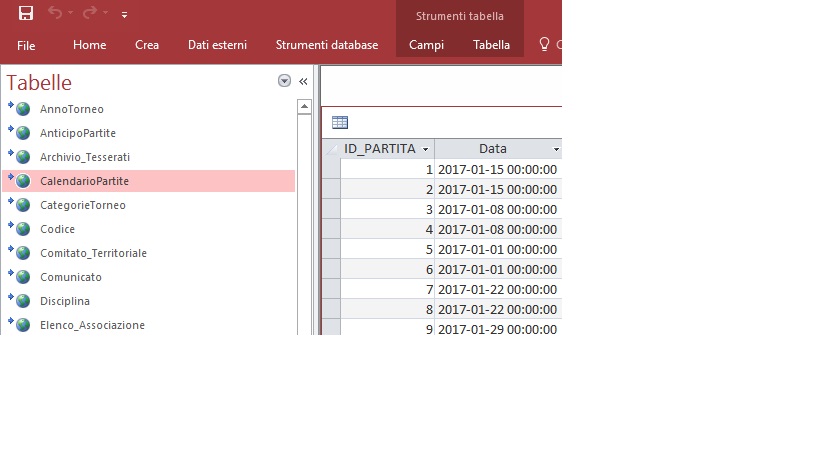Select the ID_PARTITA column header

pos(380,149)
